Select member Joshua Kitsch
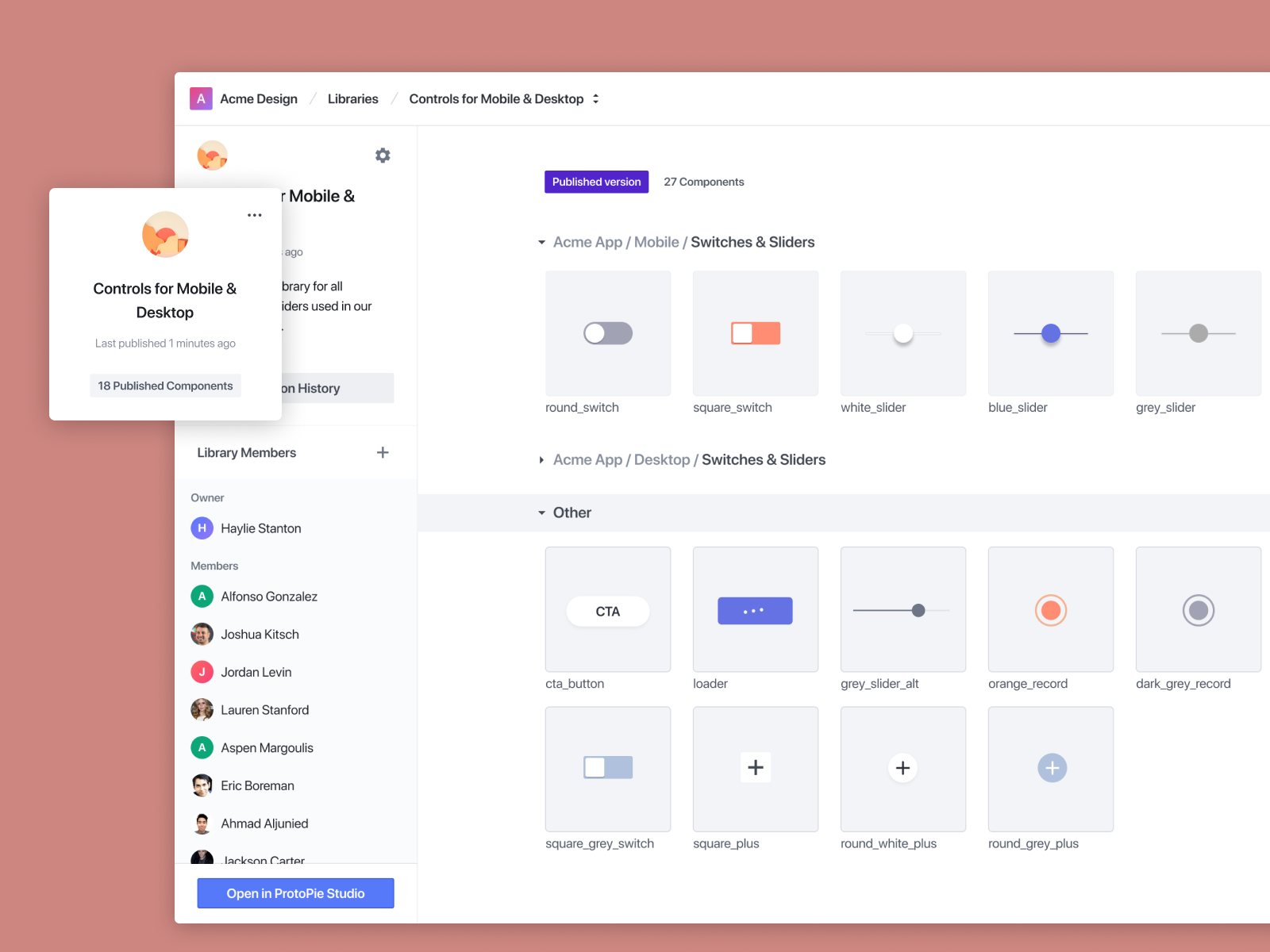 (260, 635)
